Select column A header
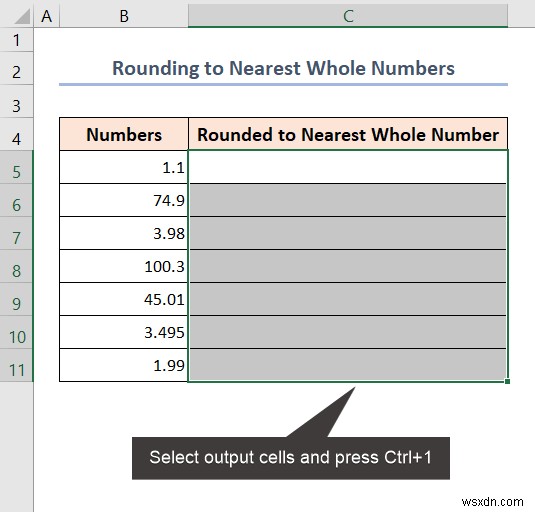 pyautogui.click(x=46, y=16)
